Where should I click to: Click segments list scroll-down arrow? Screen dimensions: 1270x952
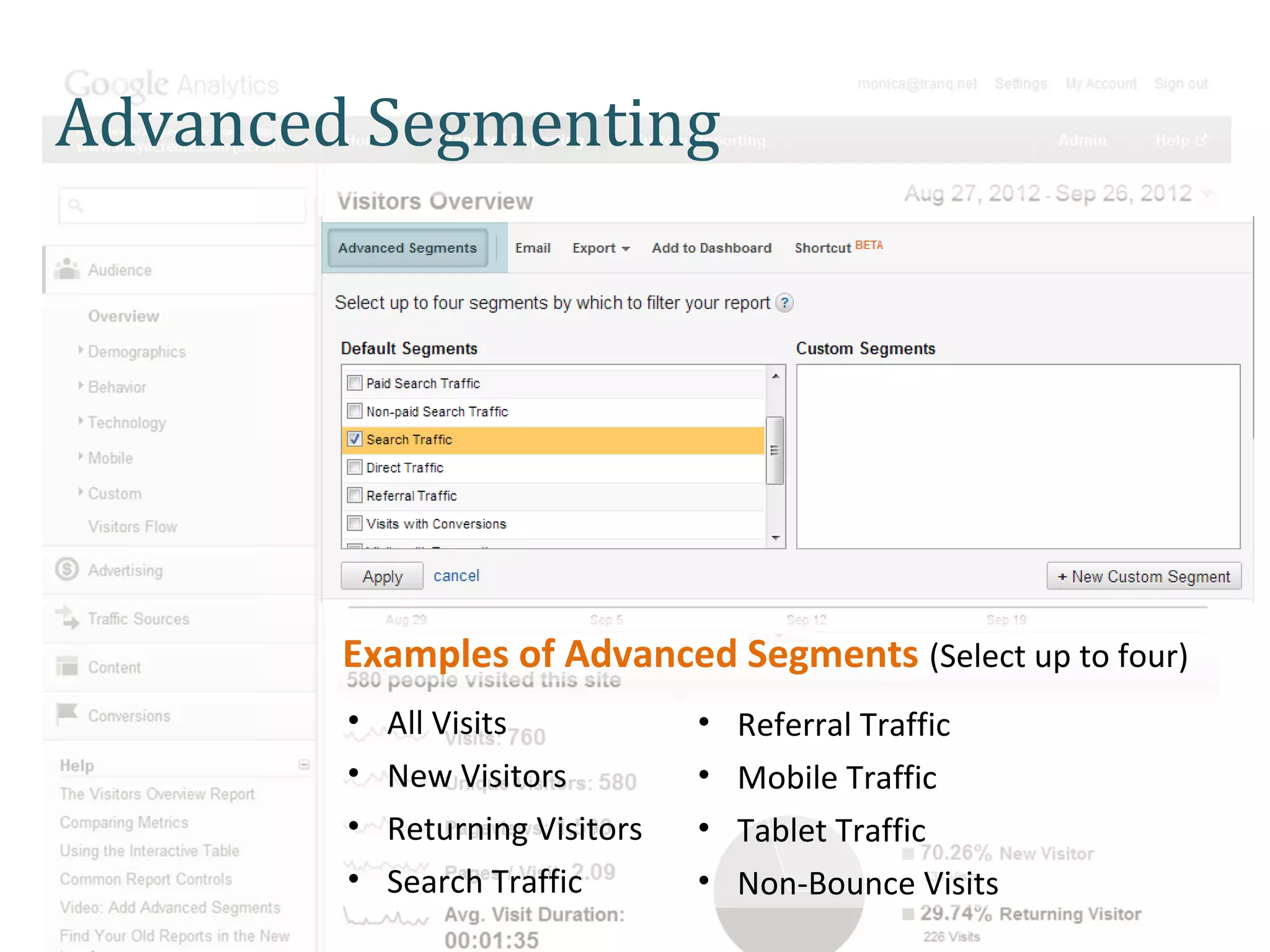[x=775, y=538]
